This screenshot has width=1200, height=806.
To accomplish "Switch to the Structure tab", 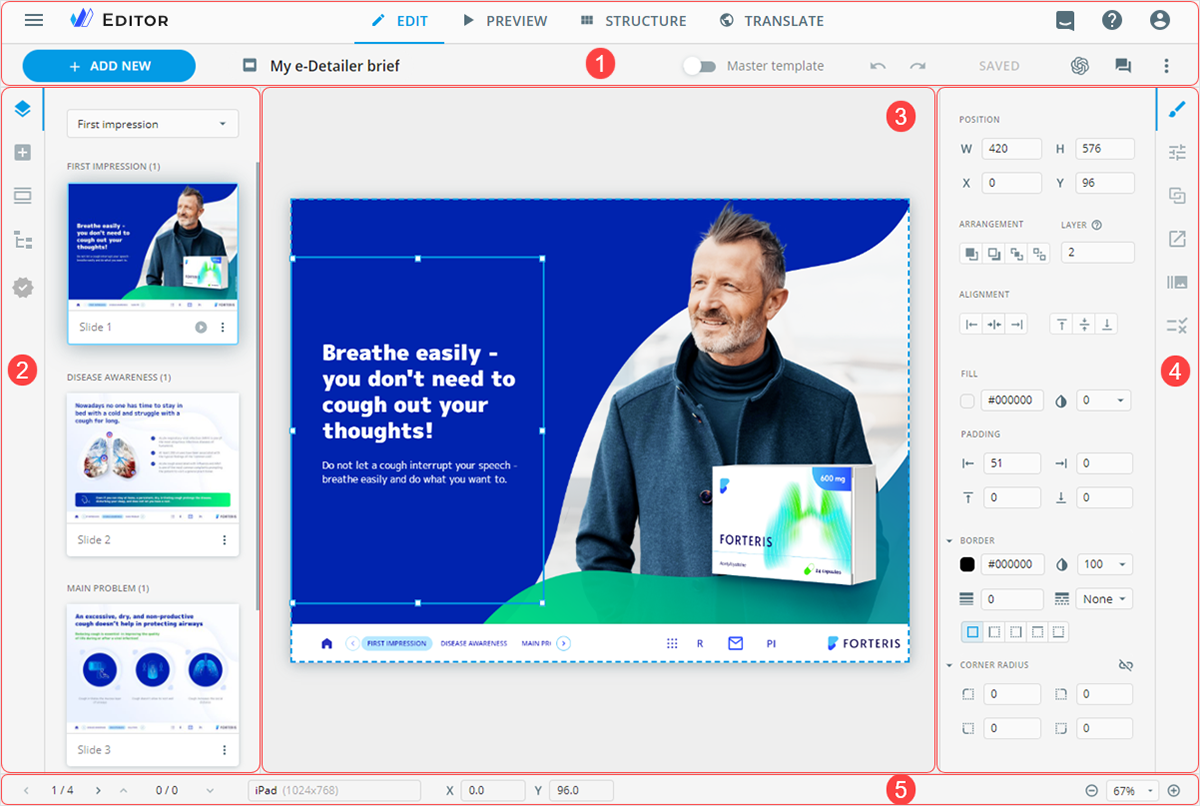I will click(x=633, y=21).
